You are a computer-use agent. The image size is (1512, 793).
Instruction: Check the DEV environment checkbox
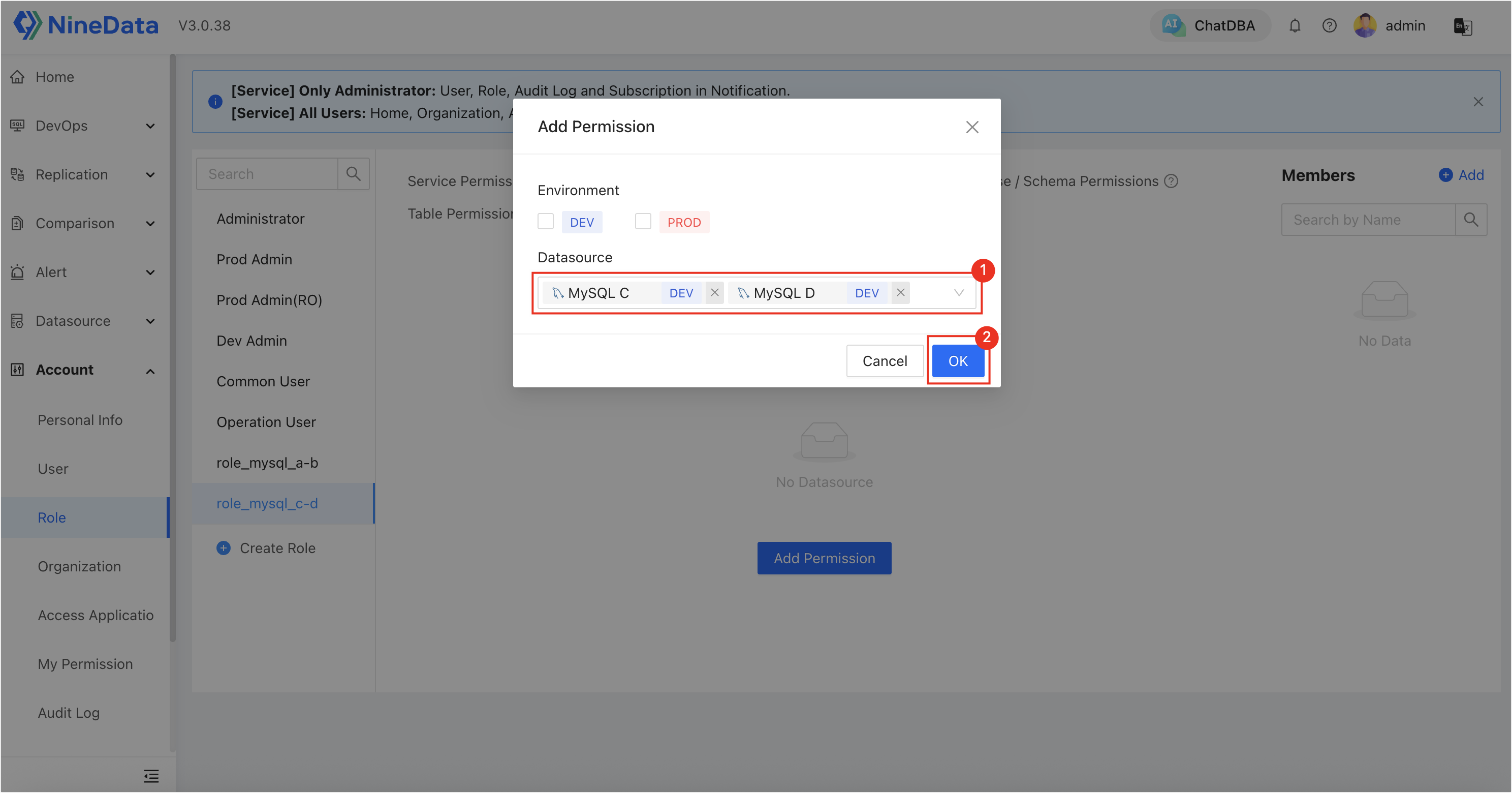pyautogui.click(x=545, y=222)
